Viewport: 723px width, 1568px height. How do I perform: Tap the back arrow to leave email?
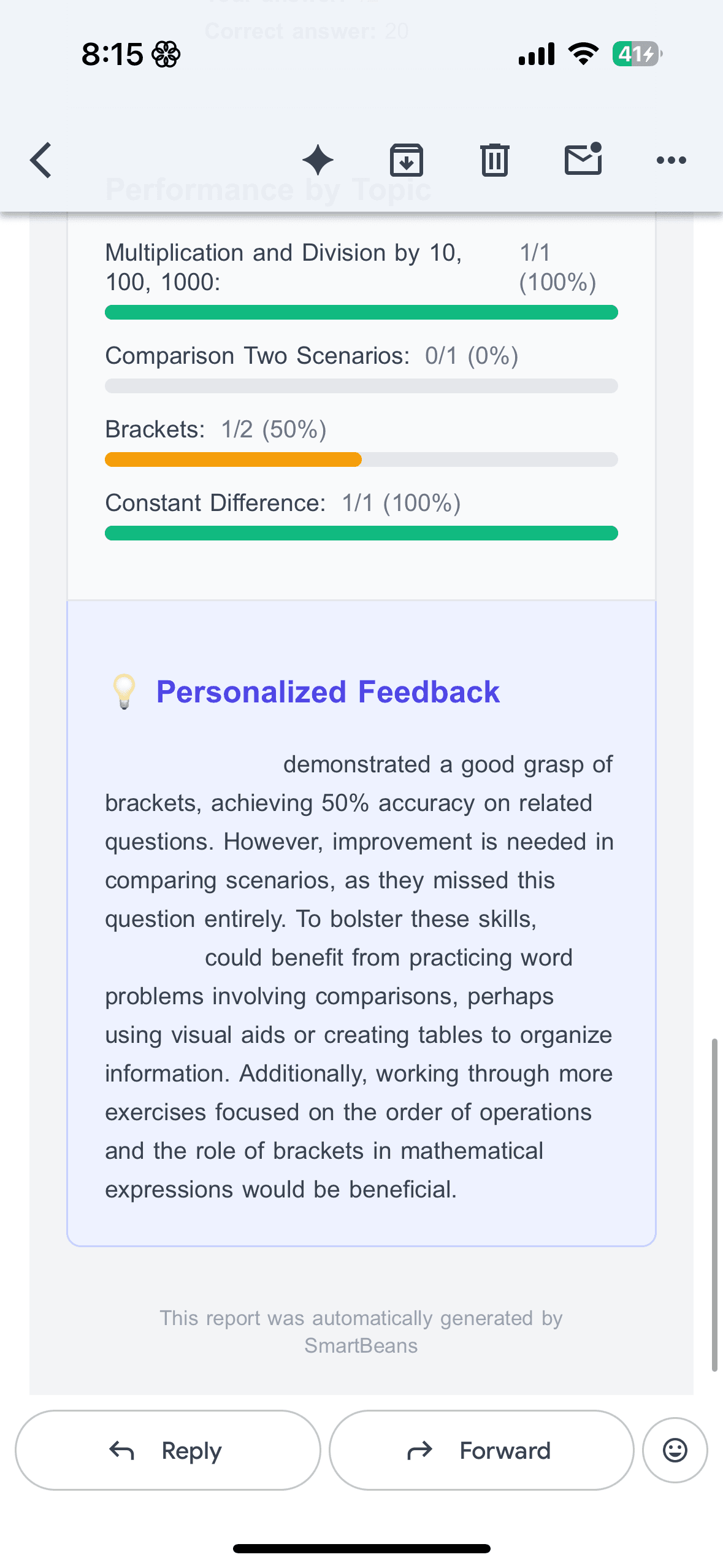click(x=41, y=160)
